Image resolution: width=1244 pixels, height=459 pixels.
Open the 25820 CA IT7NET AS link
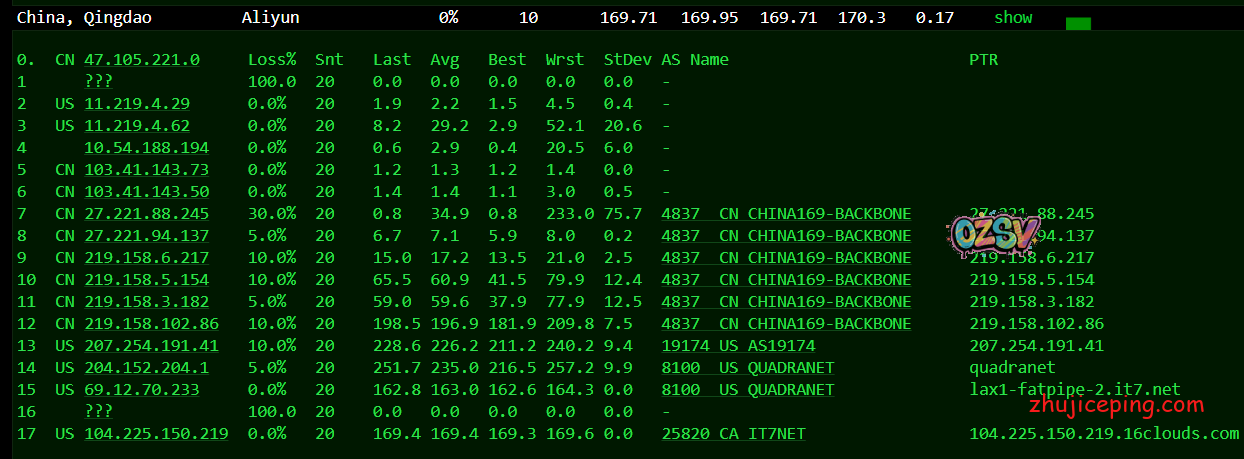coord(733,434)
